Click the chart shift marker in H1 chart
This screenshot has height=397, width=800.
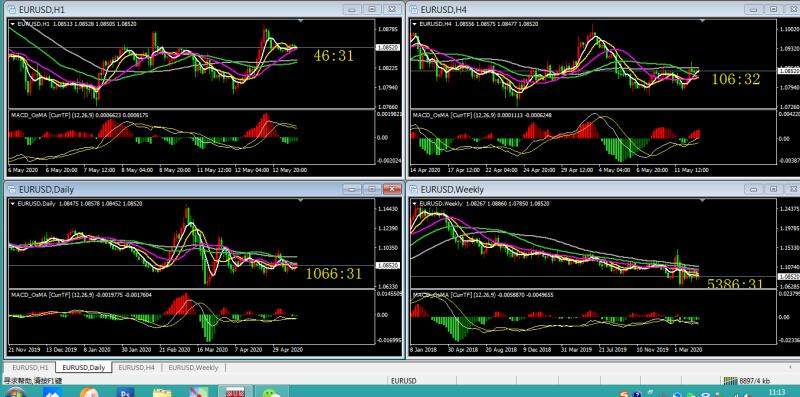click(301, 21)
